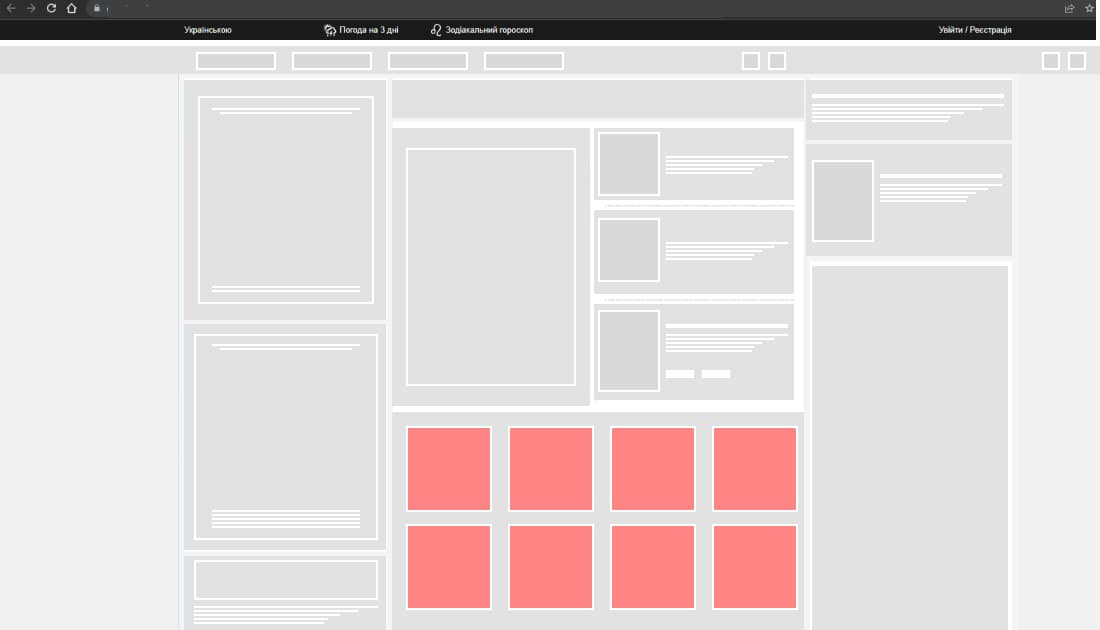The width and height of the screenshot is (1100, 630).
Task: Click the rightmost square button in navigation bar
Action: click(x=1077, y=61)
